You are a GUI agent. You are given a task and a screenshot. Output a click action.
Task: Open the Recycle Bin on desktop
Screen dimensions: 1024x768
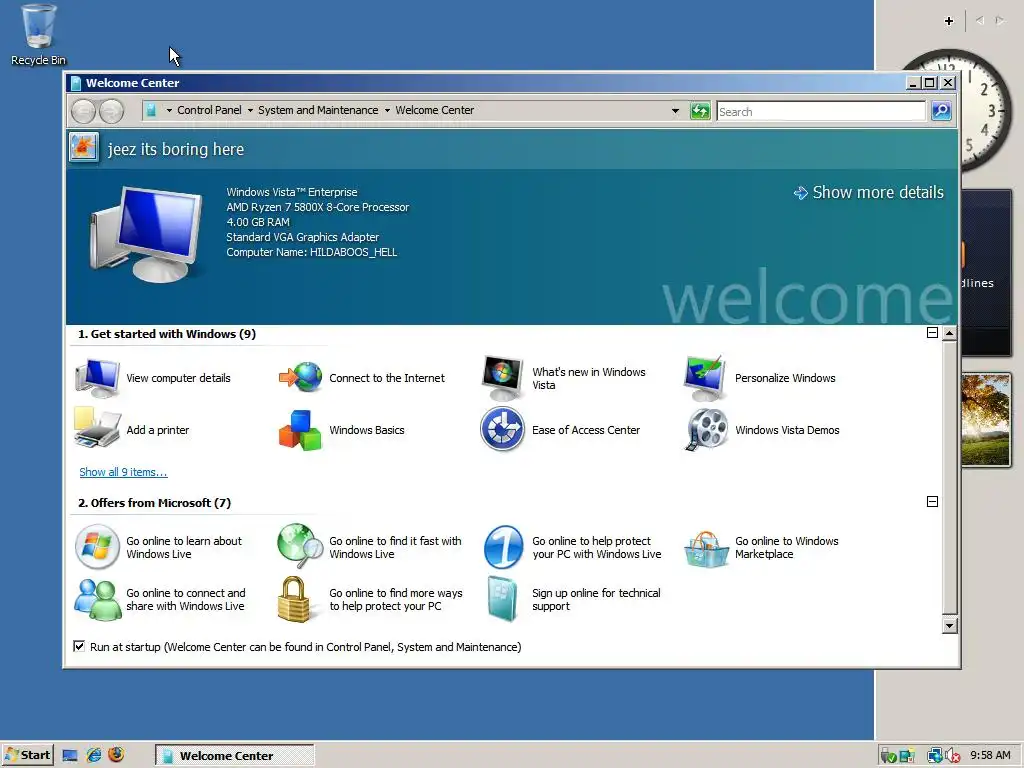tap(39, 35)
